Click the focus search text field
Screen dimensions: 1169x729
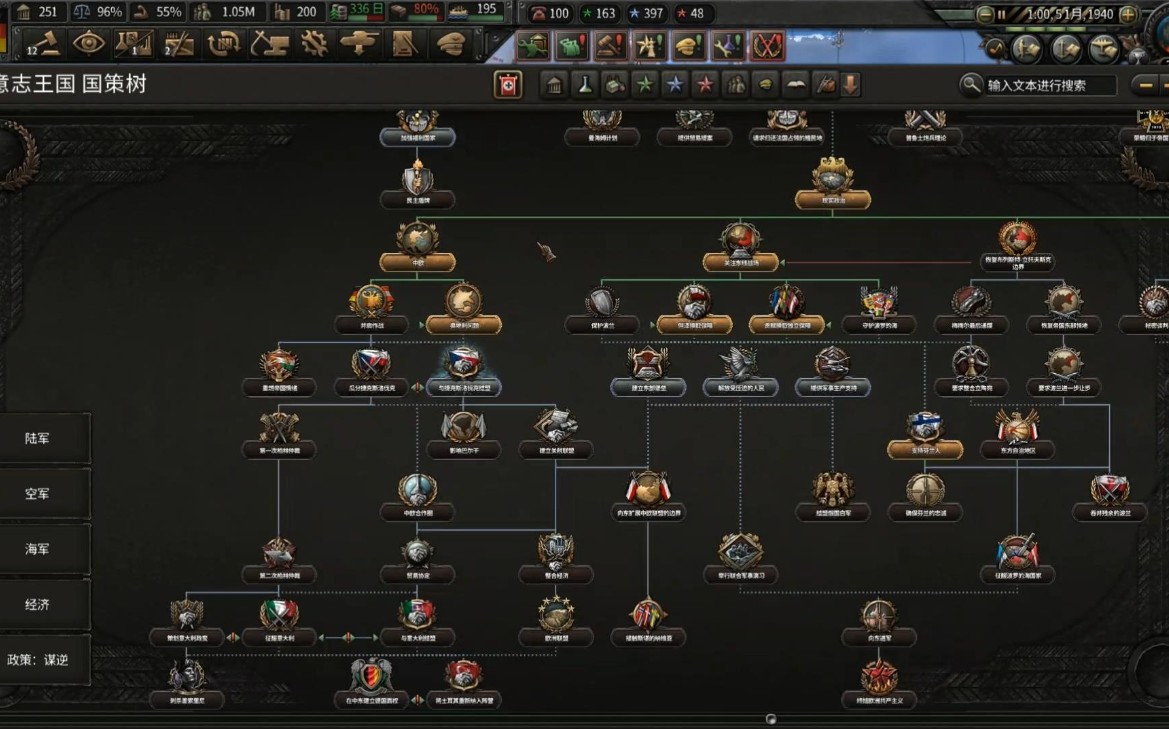point(1050,86)
